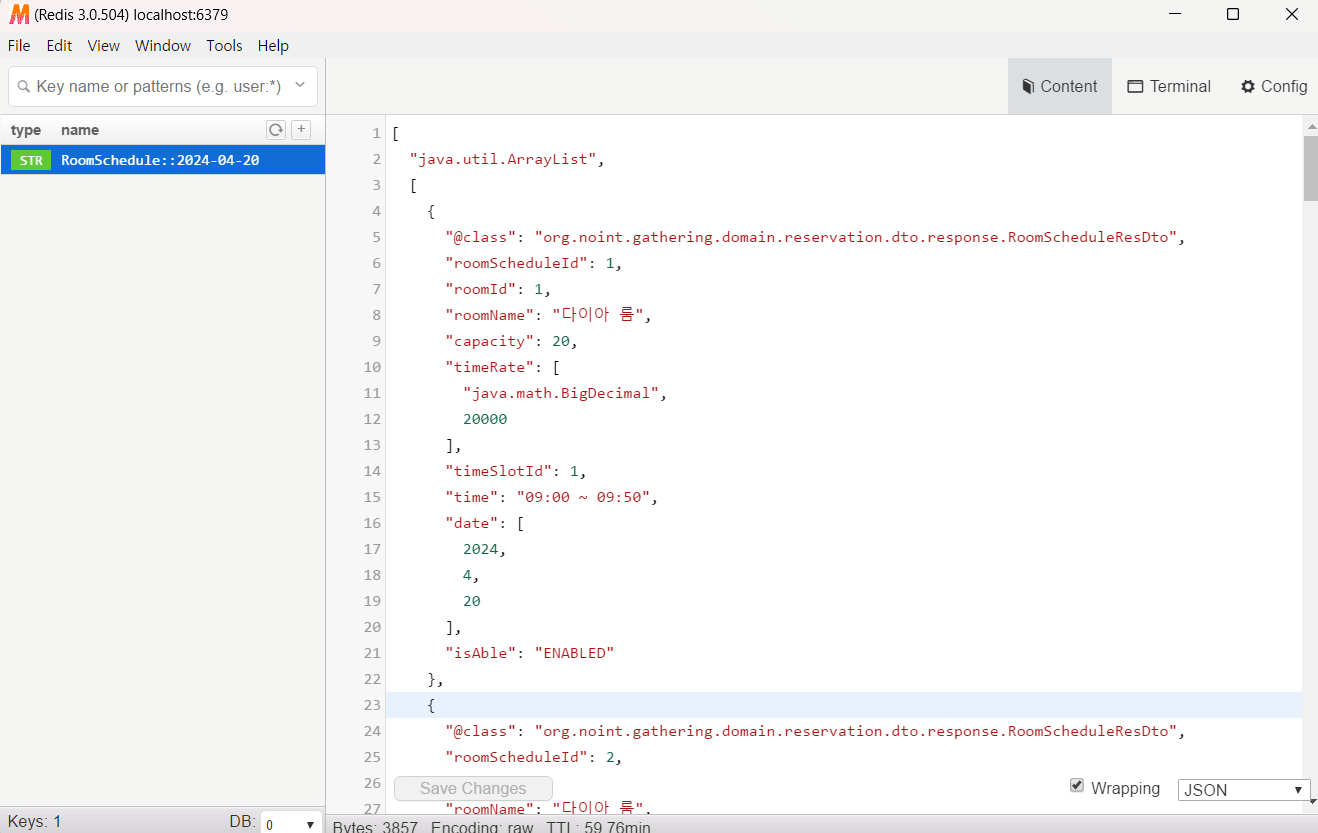Click the Keys: 1 status text
This screenshot has width=1318, height=833.
pyautogui.click(x=35, y=821)
